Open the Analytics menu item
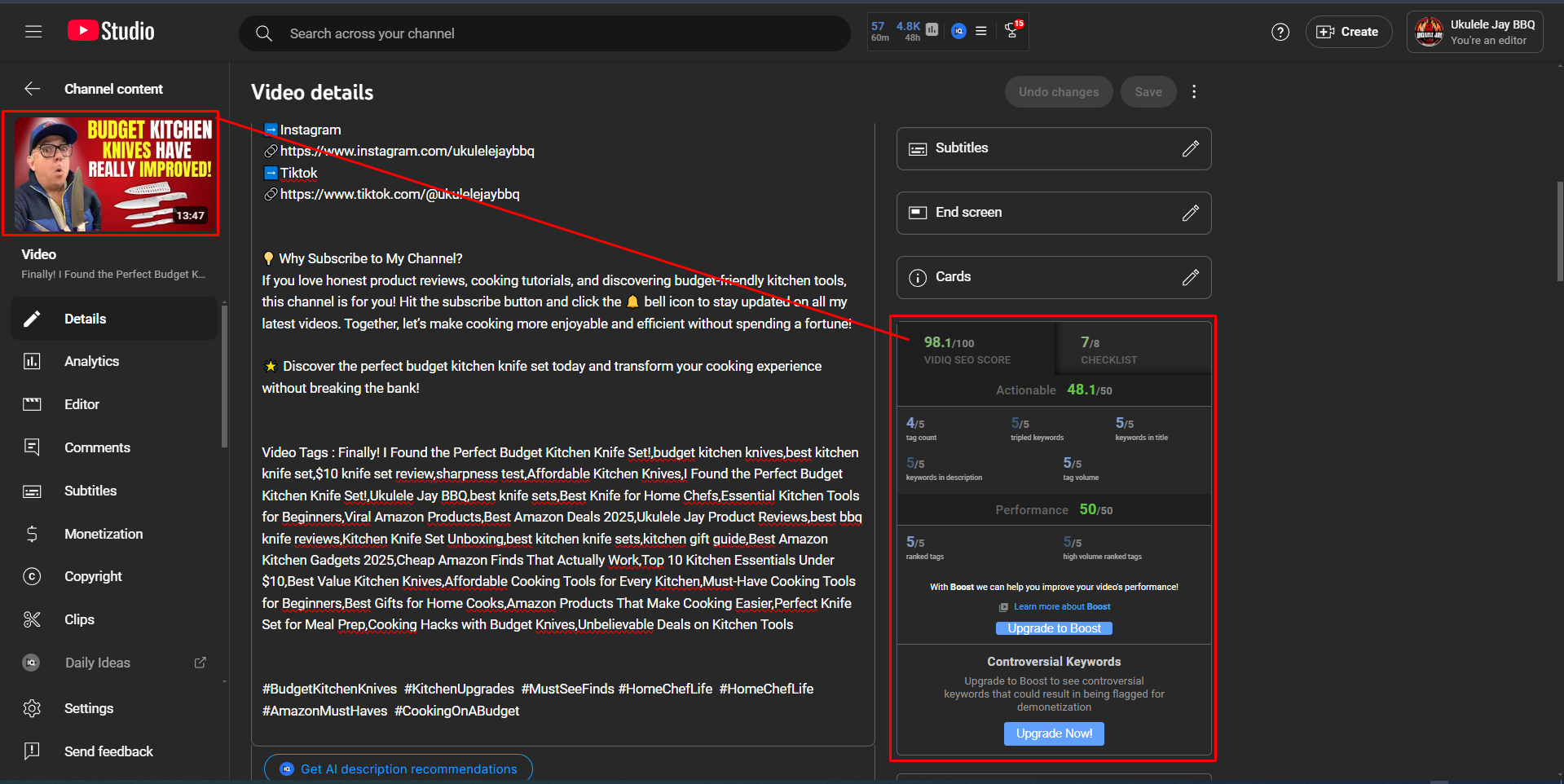This screenshot has height=784, width=1564. [x=114, y=361]
